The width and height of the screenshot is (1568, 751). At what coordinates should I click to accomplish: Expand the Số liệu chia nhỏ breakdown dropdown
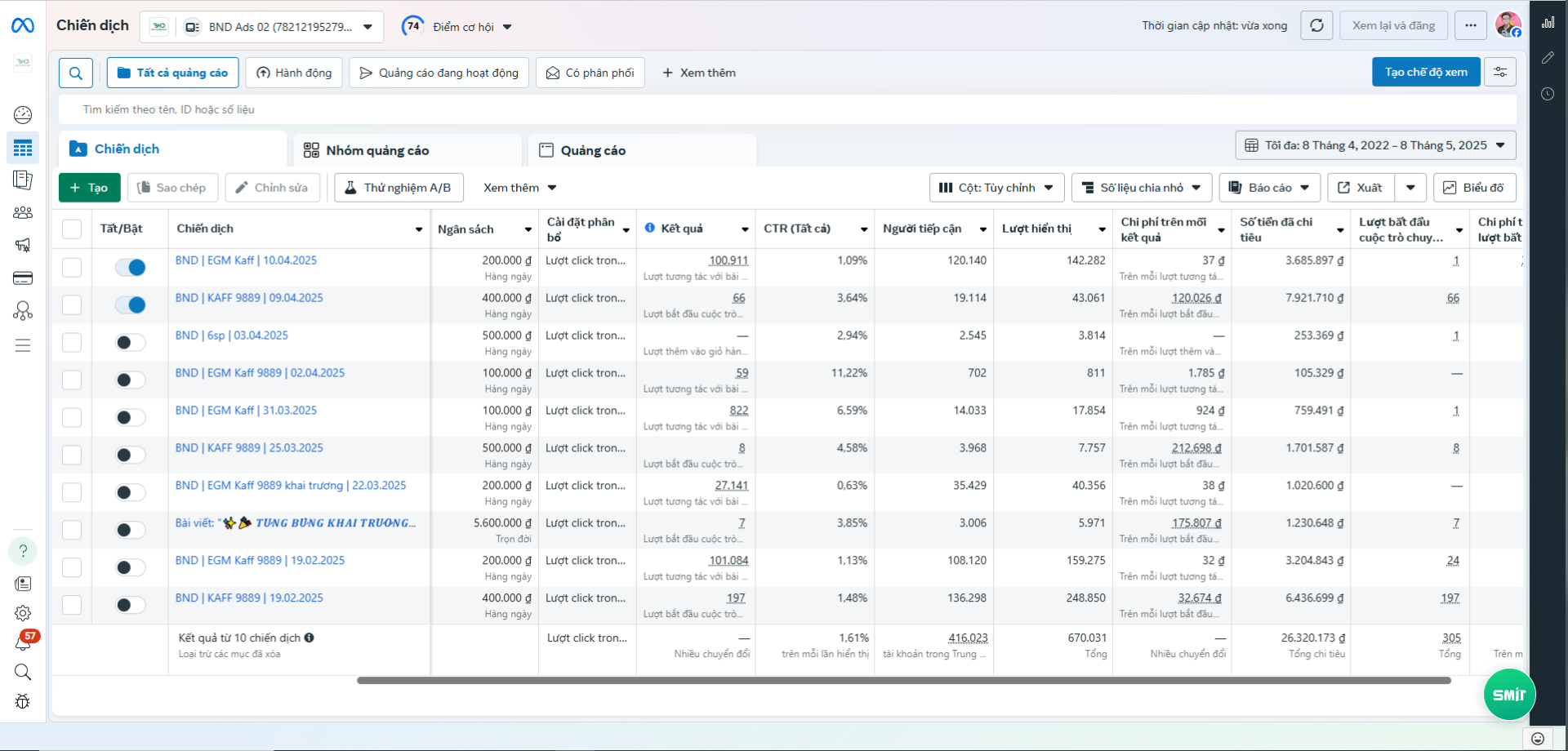pyautogui.click(x=1141, y=188)
